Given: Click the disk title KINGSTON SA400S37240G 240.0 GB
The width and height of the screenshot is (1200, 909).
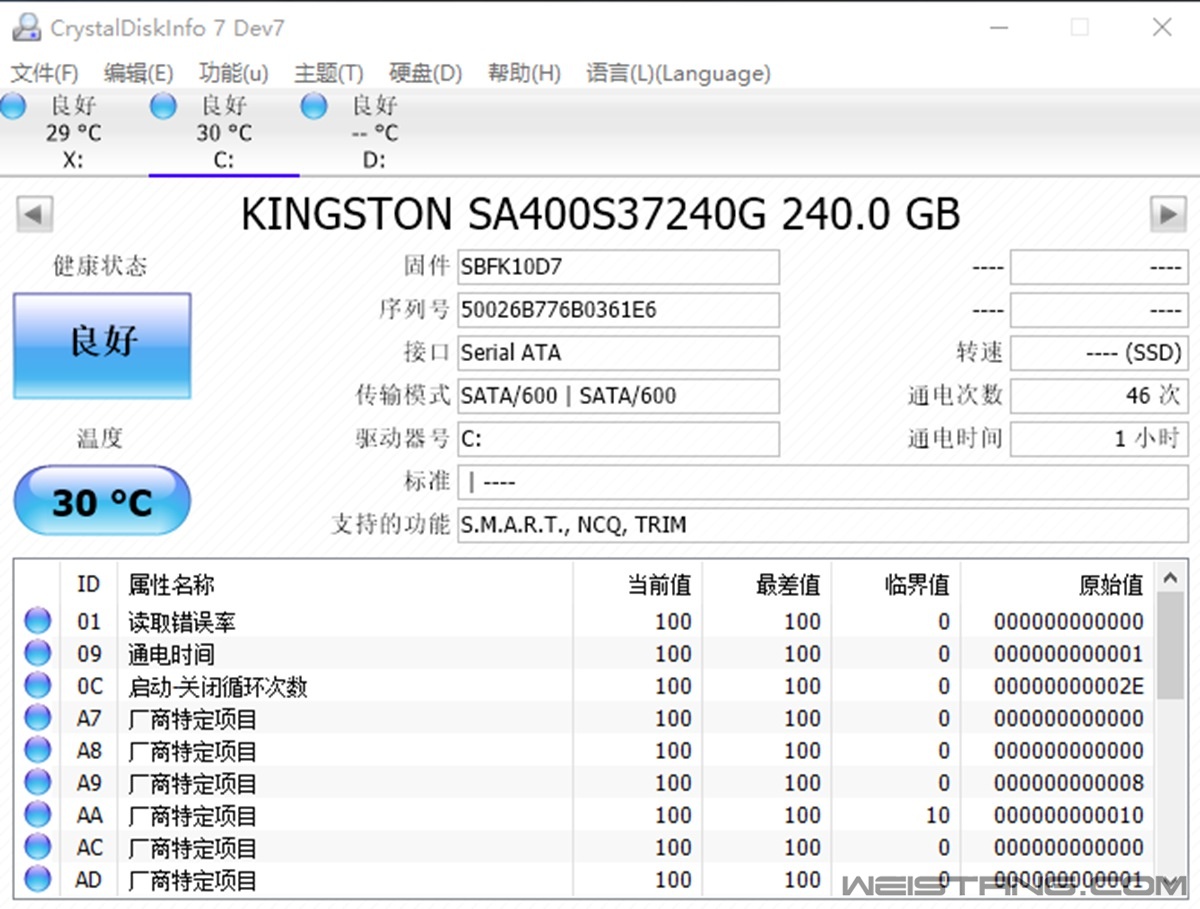Looking at the screenshot, I should pos(600,214).
